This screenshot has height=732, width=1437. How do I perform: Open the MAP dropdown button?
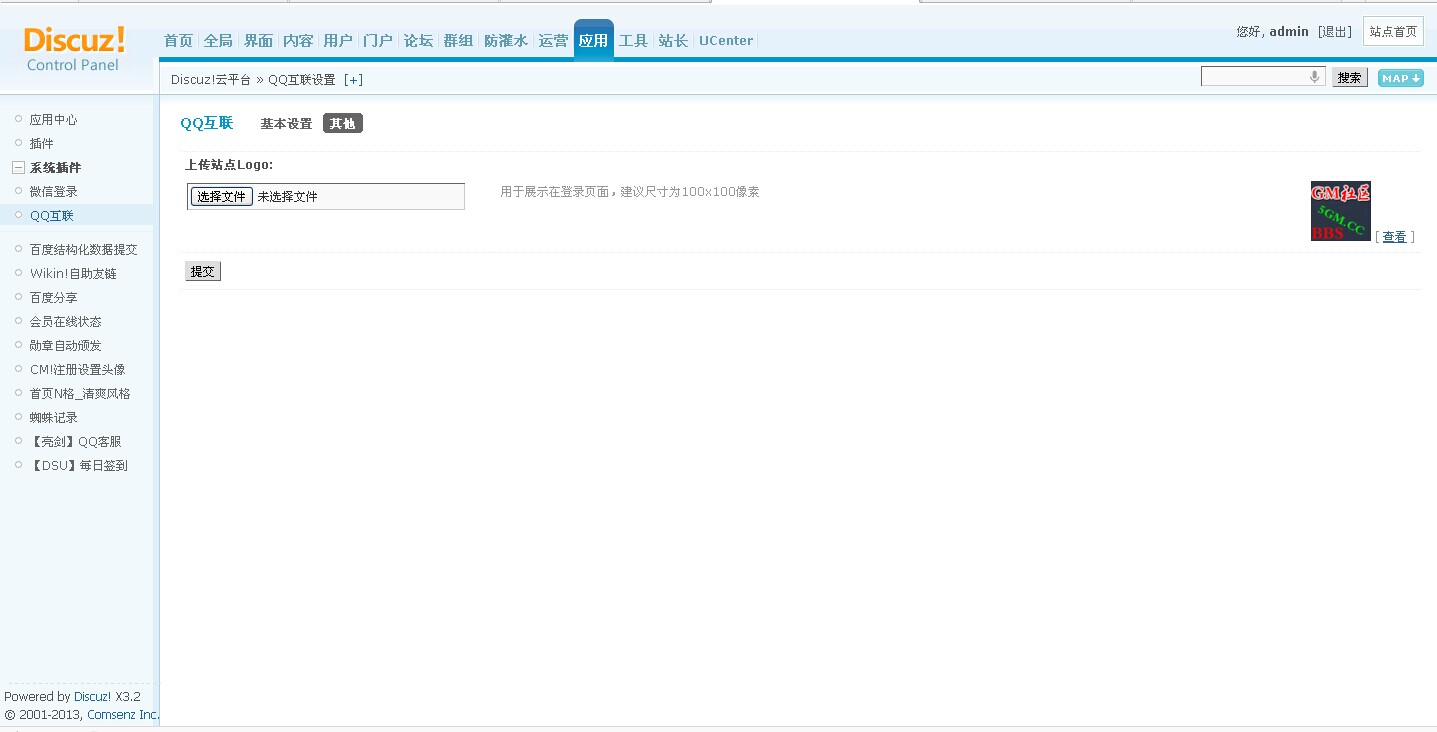pyautogui.click(x=1400, y=78)
